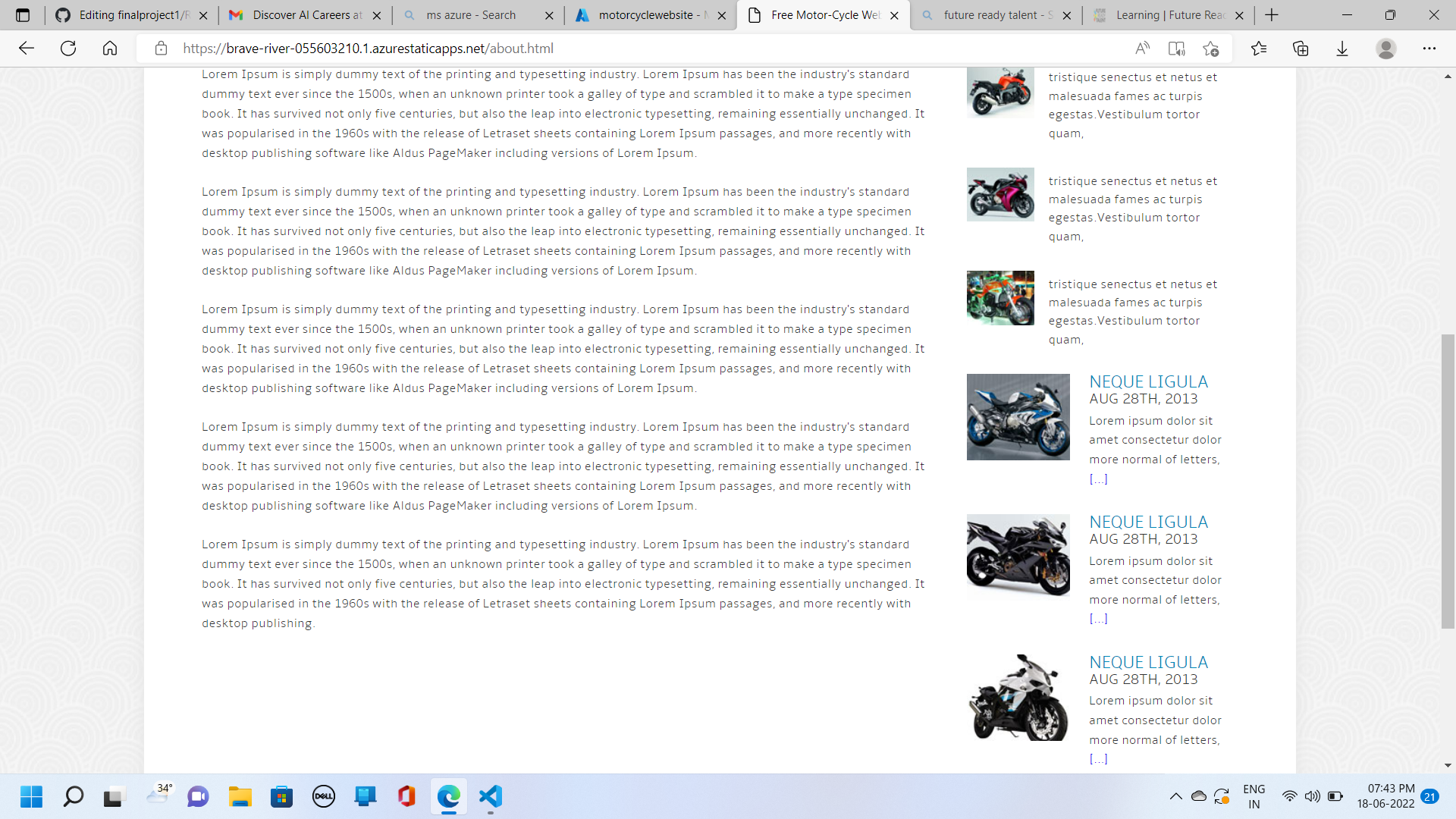Open the first NEQUE LIGULA article link
Image resolution: width=1456 pixels, height=819 pixels.
click(x=1148, y=381)
